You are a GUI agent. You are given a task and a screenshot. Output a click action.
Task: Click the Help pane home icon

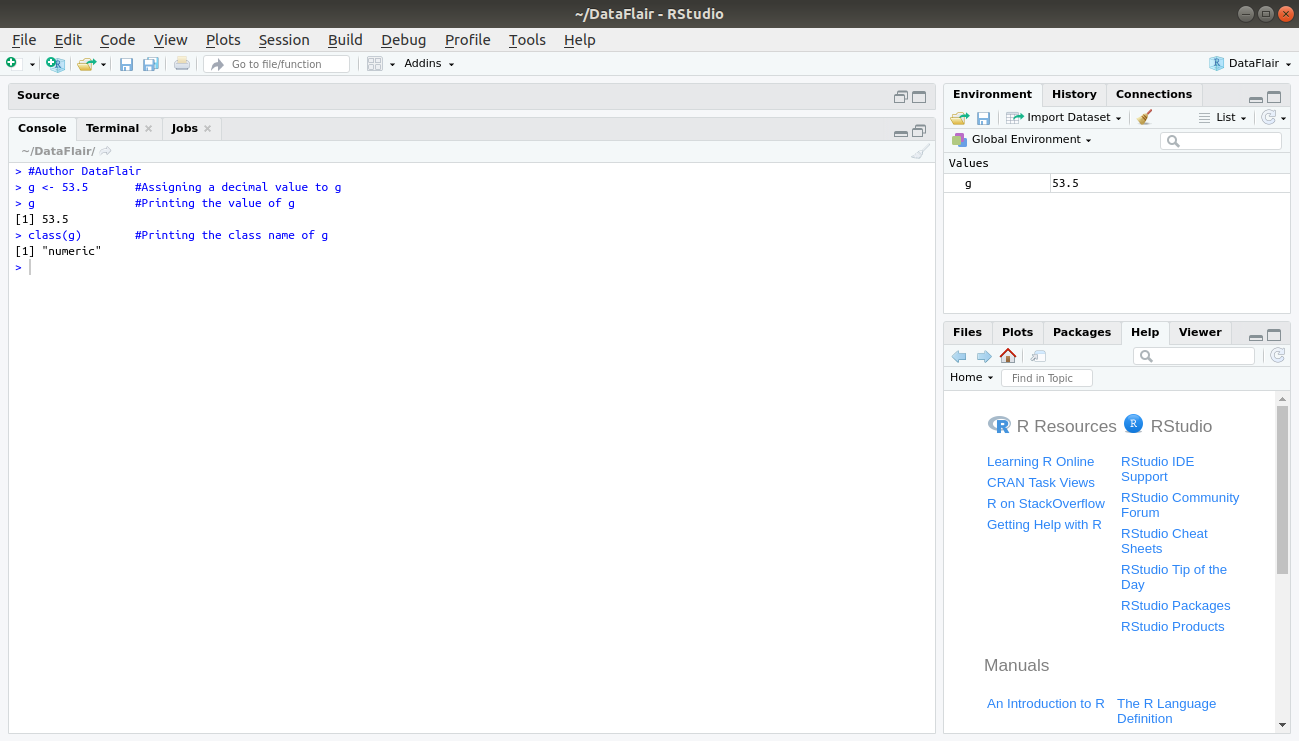click(x=1008, y=356)
